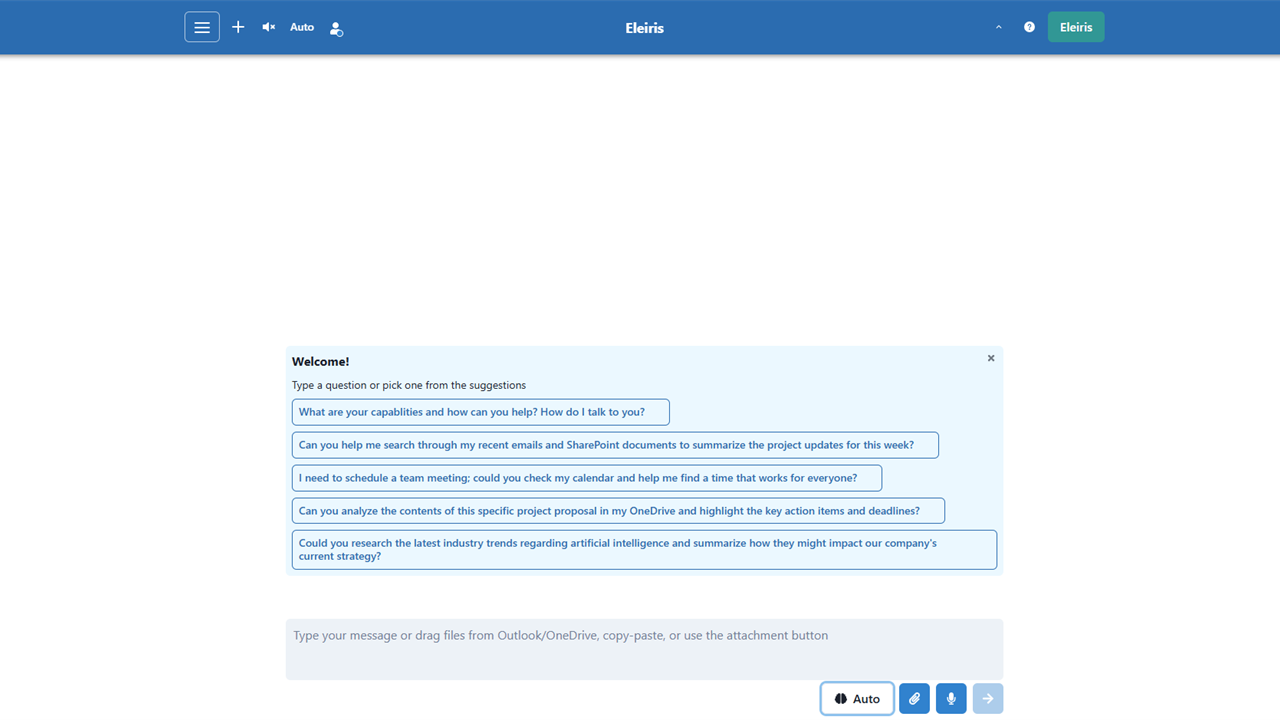Open the Auto model selector near input
This screenshot has height=720, width=1280.
pyautogui.click(x=857, y=699)
